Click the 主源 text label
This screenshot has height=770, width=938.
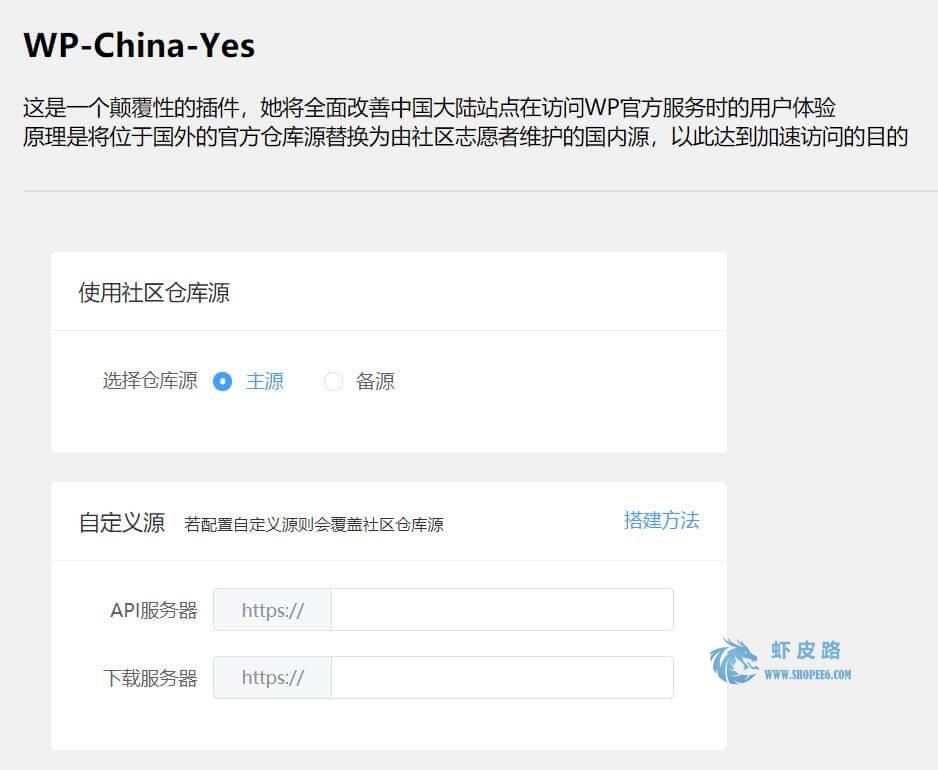[265, 381]
